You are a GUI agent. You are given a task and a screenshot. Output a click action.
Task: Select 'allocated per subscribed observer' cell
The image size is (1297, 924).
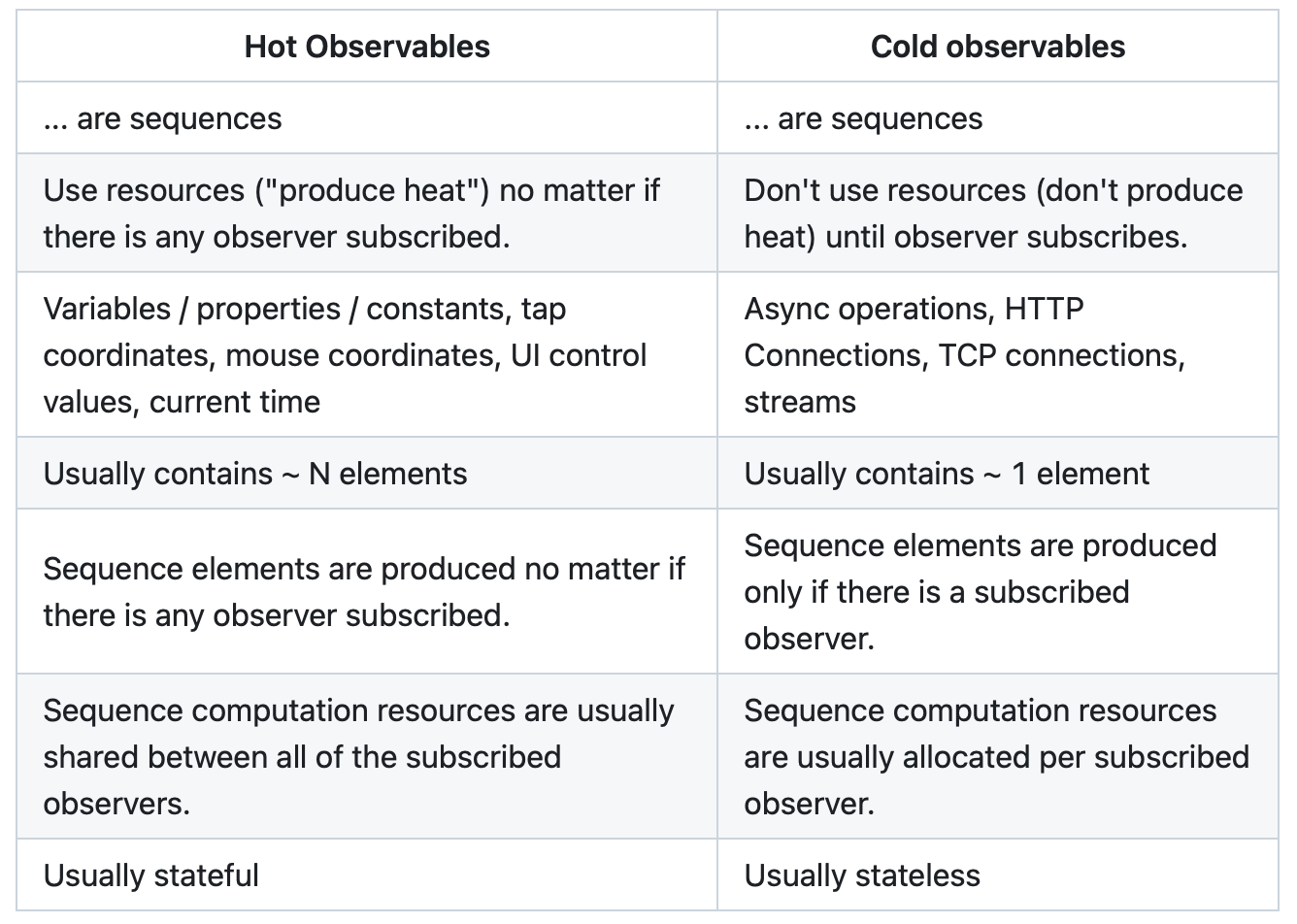pyautogui.click(x=997, y=756)
